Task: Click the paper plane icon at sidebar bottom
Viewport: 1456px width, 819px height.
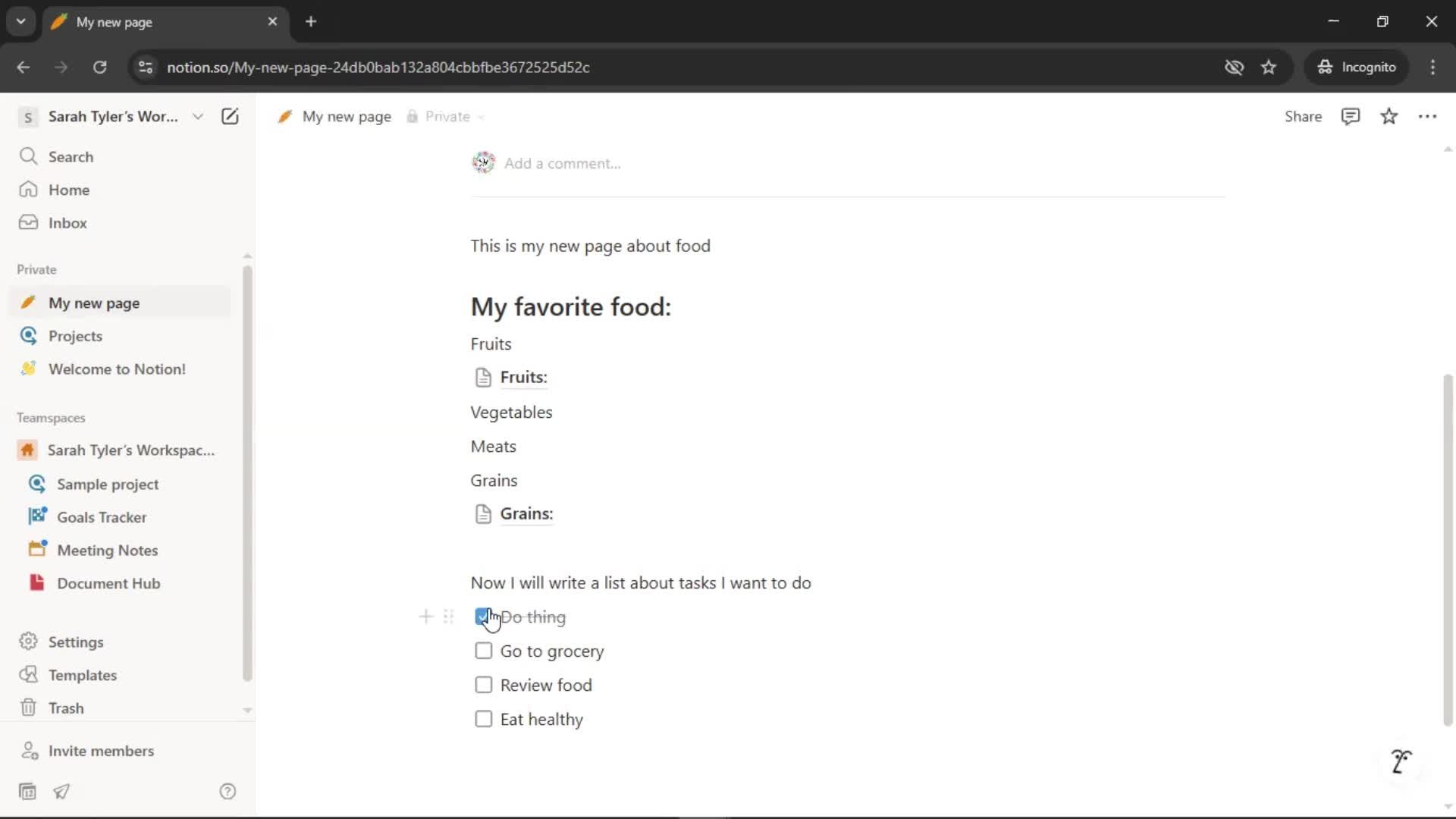Action: [61, 792]
